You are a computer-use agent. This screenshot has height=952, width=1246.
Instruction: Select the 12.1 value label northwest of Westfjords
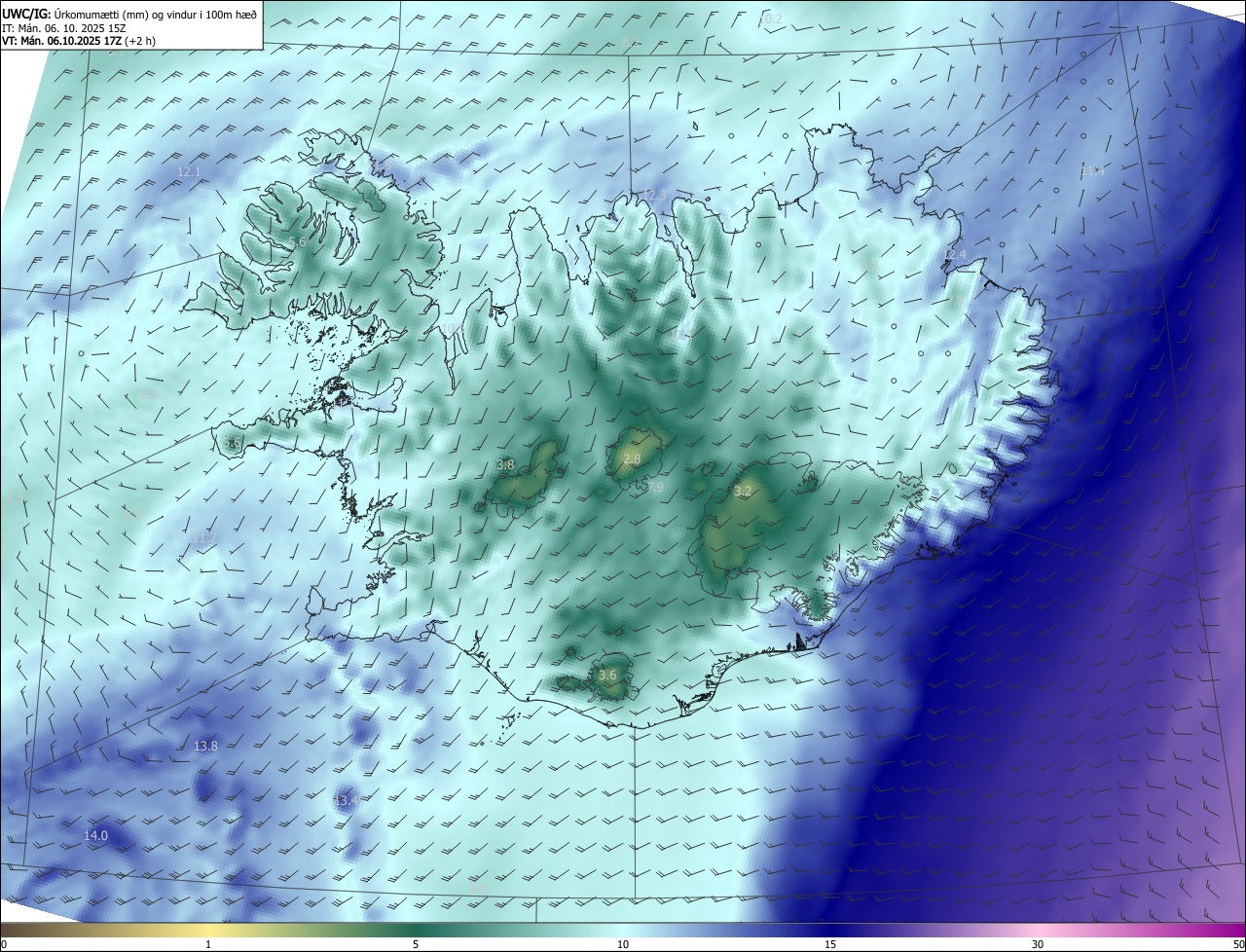pos(189,172)
